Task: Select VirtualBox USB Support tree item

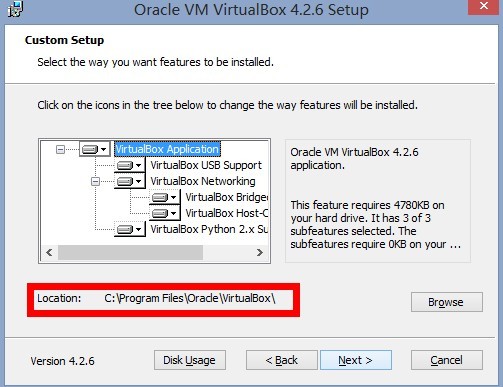Action: pos(206,165)
